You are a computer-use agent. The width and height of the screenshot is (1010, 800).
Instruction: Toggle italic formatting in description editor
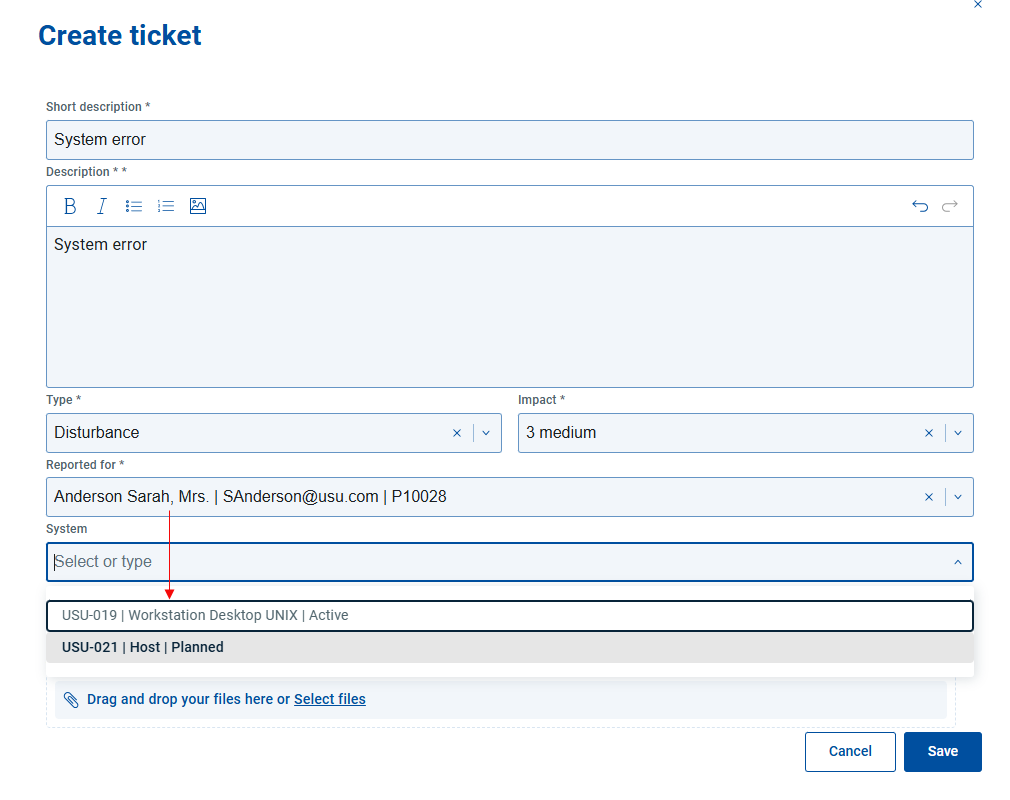coord(101,206)
